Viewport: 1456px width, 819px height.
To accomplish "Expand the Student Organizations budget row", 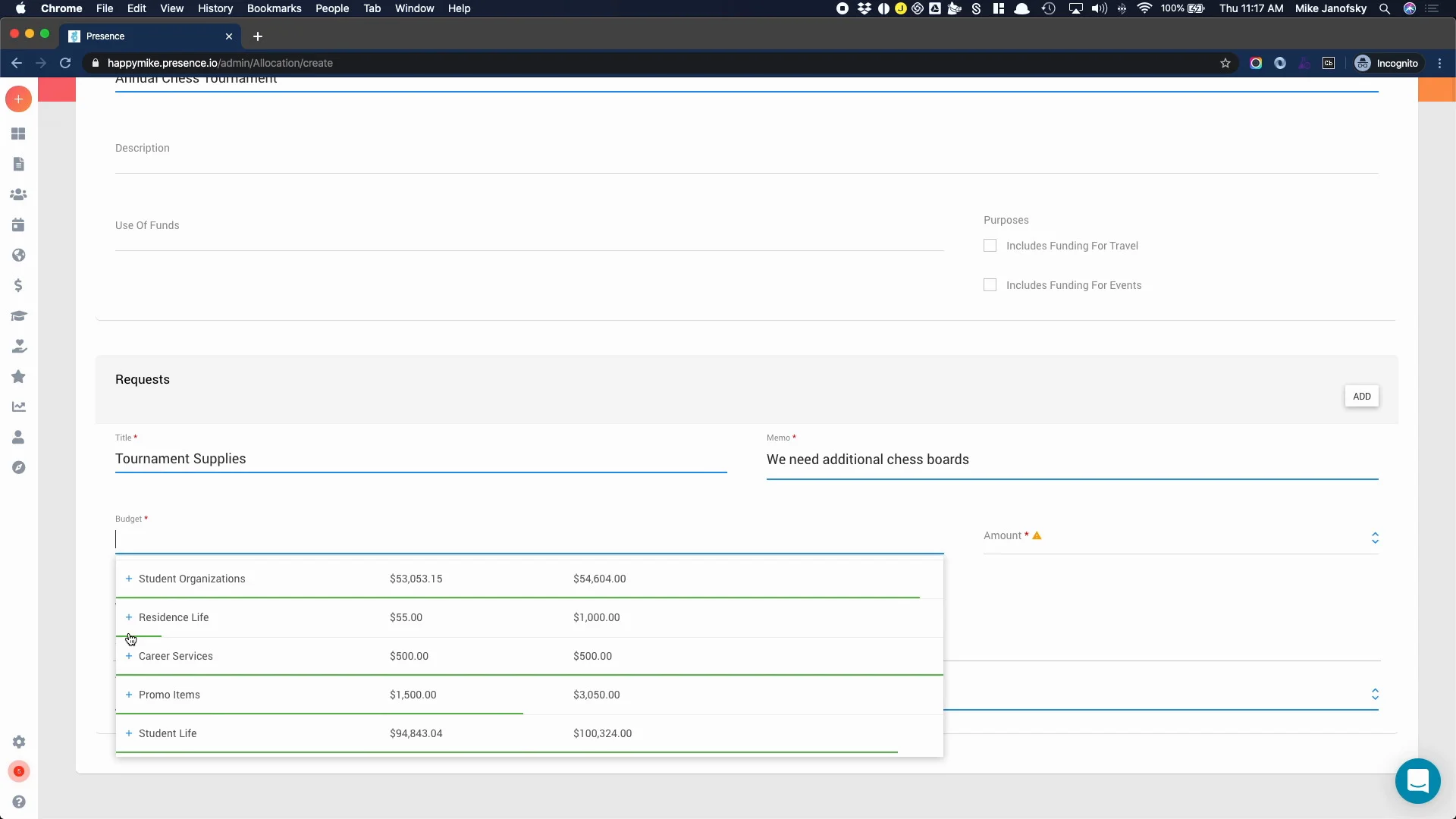I will (129, 579).
